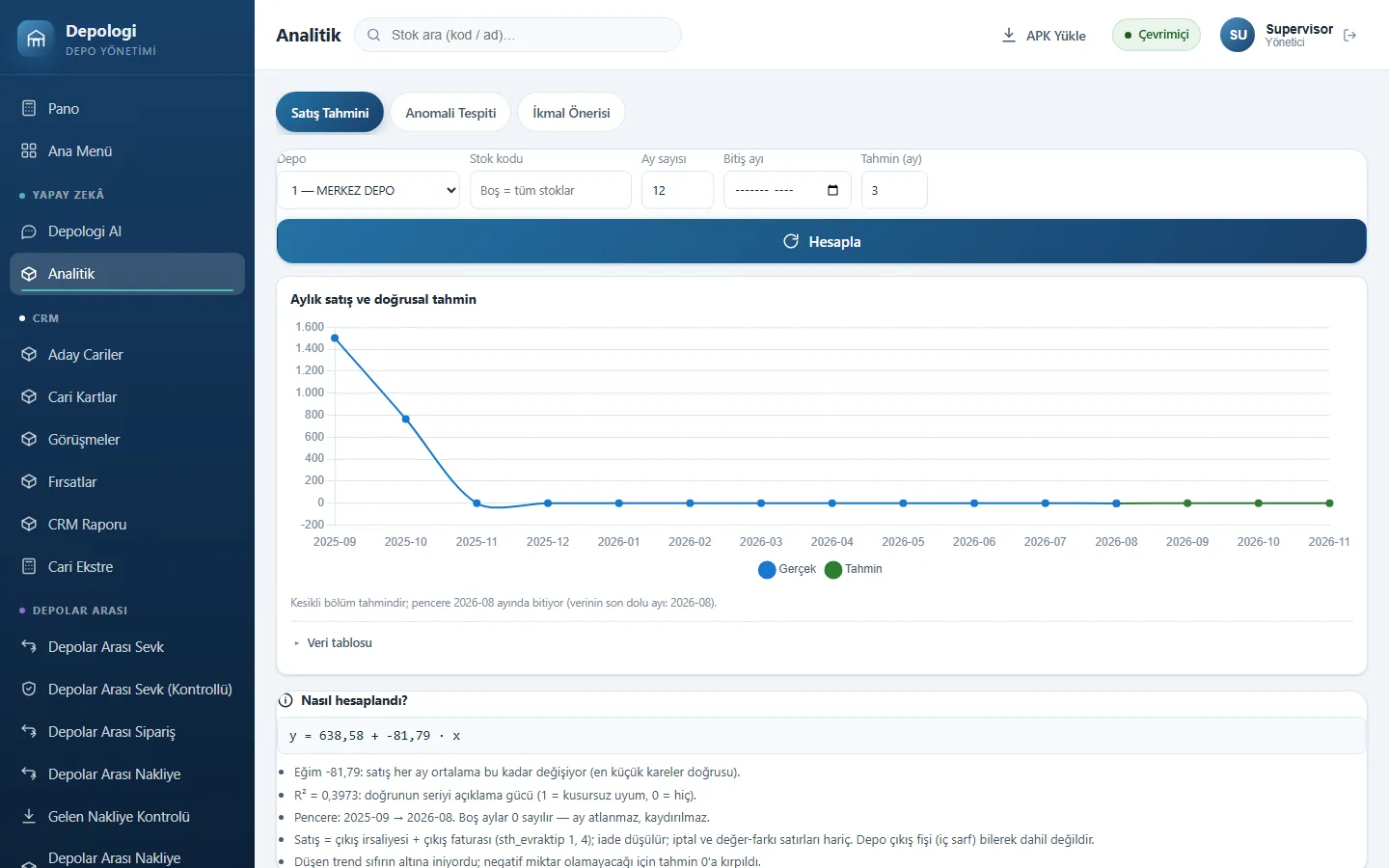The image size is (1389, 868).
Task: Click the Depolar Arası Sipariş transfer icon
Action: pos(29,732)
